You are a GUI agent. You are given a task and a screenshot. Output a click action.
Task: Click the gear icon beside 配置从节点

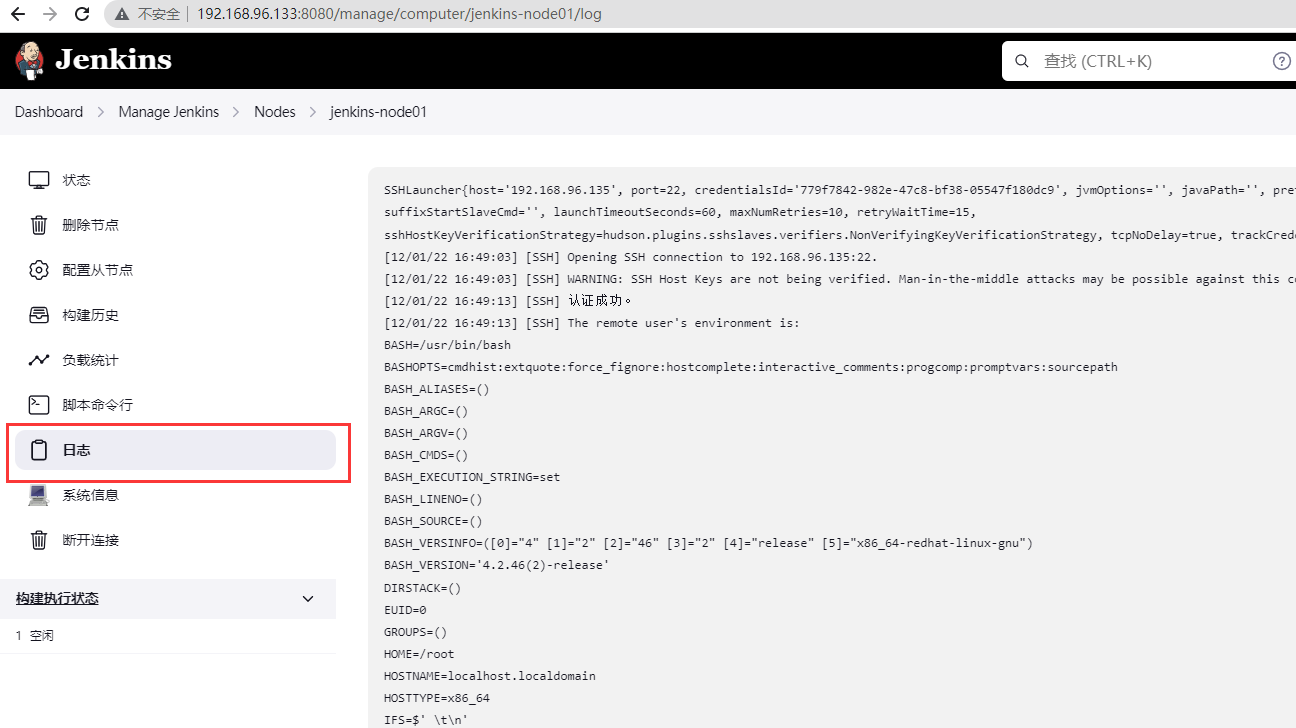click(x=39, y=270)
